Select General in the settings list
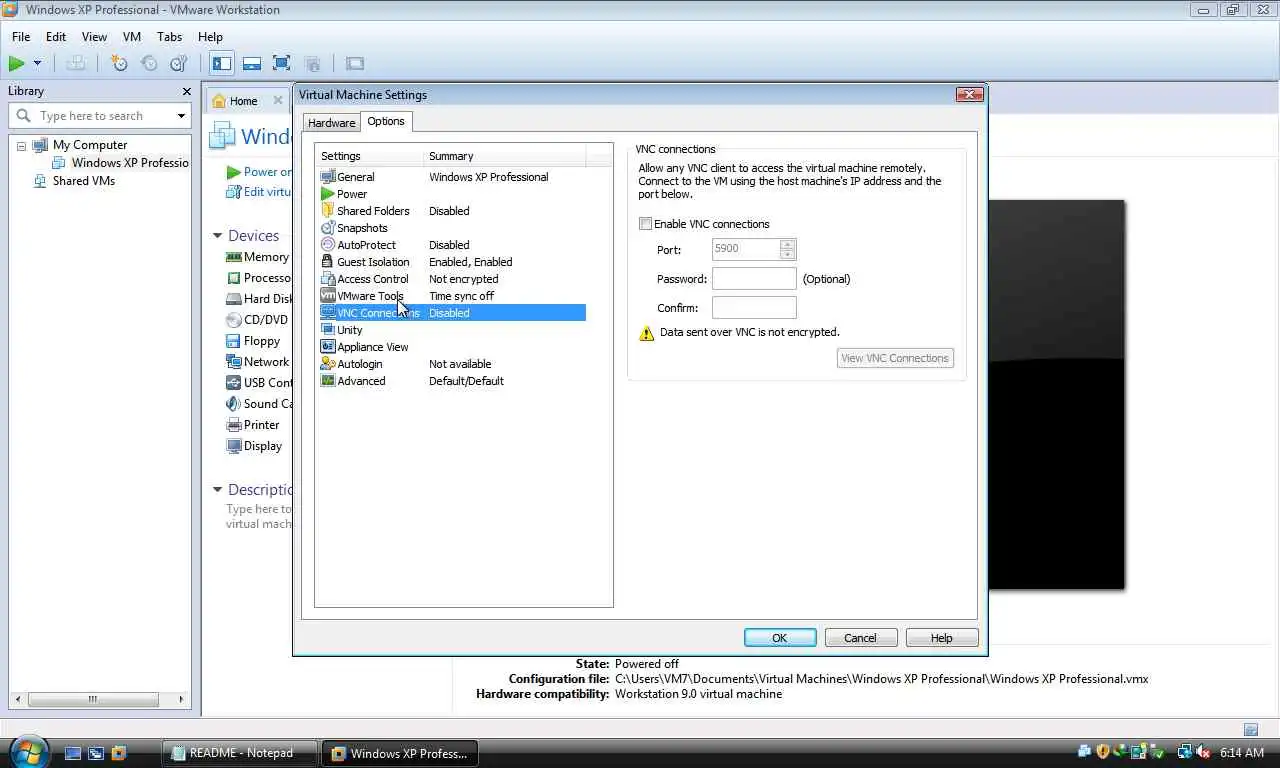Image resolution: width=1280 pixels, height=768 pixels. [x=355, y=177]
